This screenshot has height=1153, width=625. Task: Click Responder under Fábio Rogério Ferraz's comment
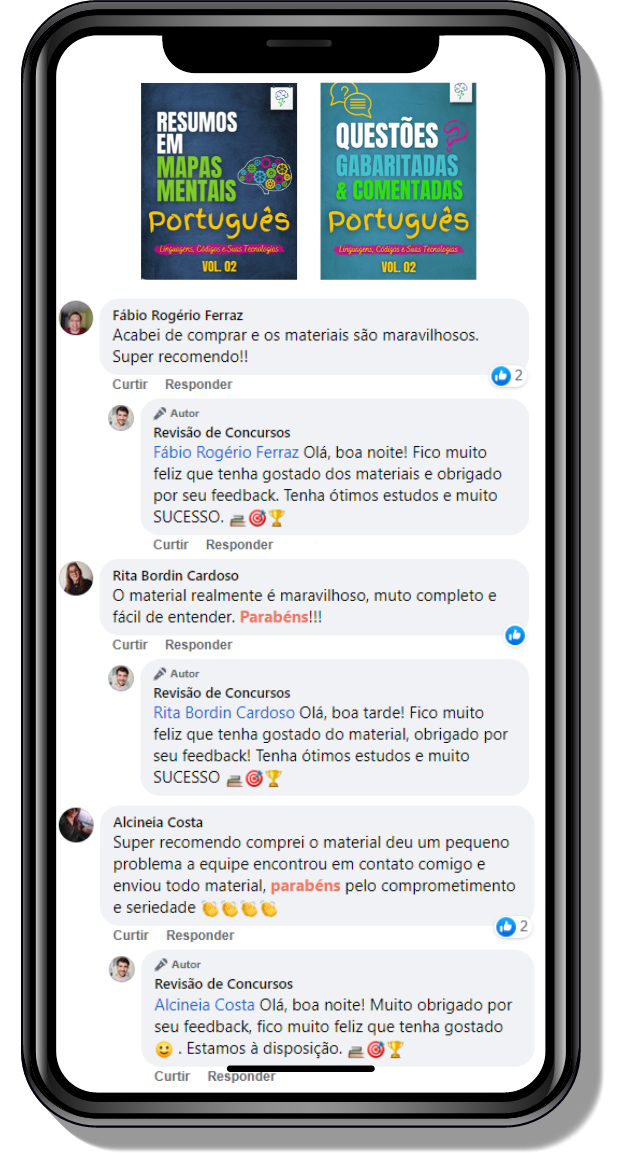[x=199, y=385]
